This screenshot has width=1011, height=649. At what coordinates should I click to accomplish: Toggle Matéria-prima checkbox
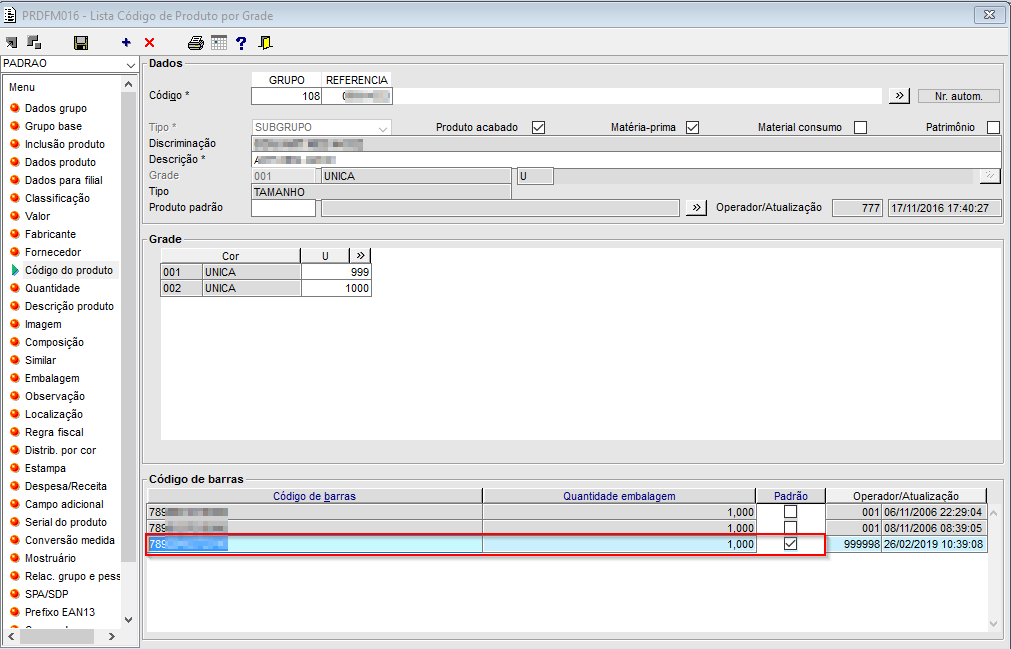point(692,128)
